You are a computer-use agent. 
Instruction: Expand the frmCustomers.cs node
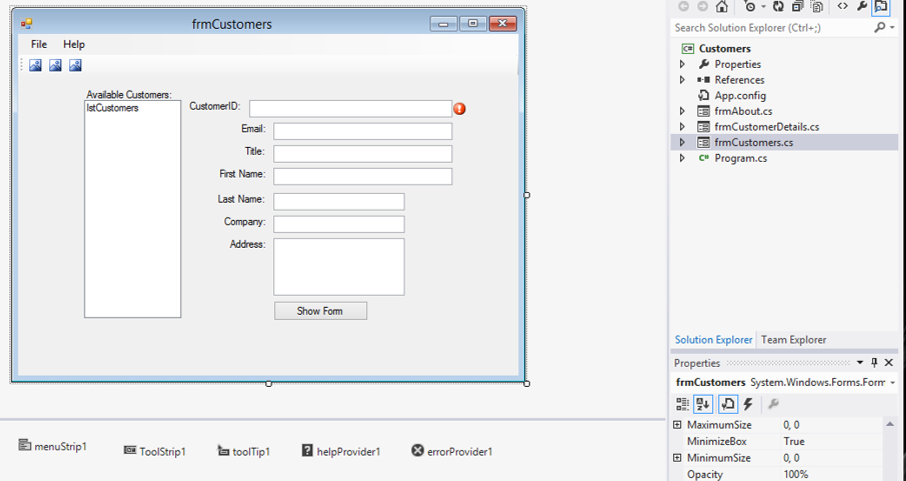682,142
